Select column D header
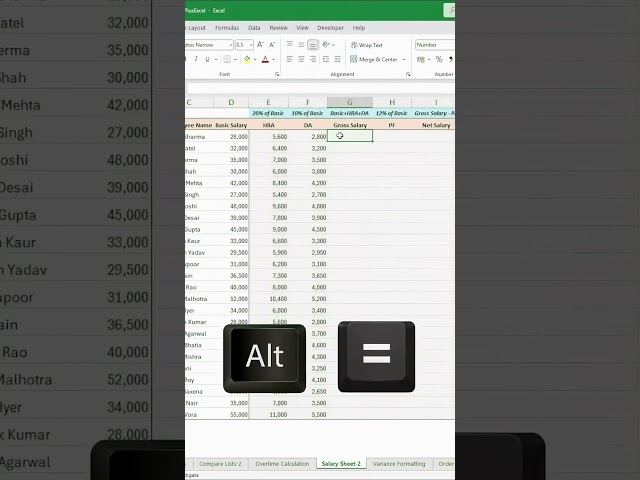Image resolution: width=640 pixels, height=480 pixels. [231, 102]
